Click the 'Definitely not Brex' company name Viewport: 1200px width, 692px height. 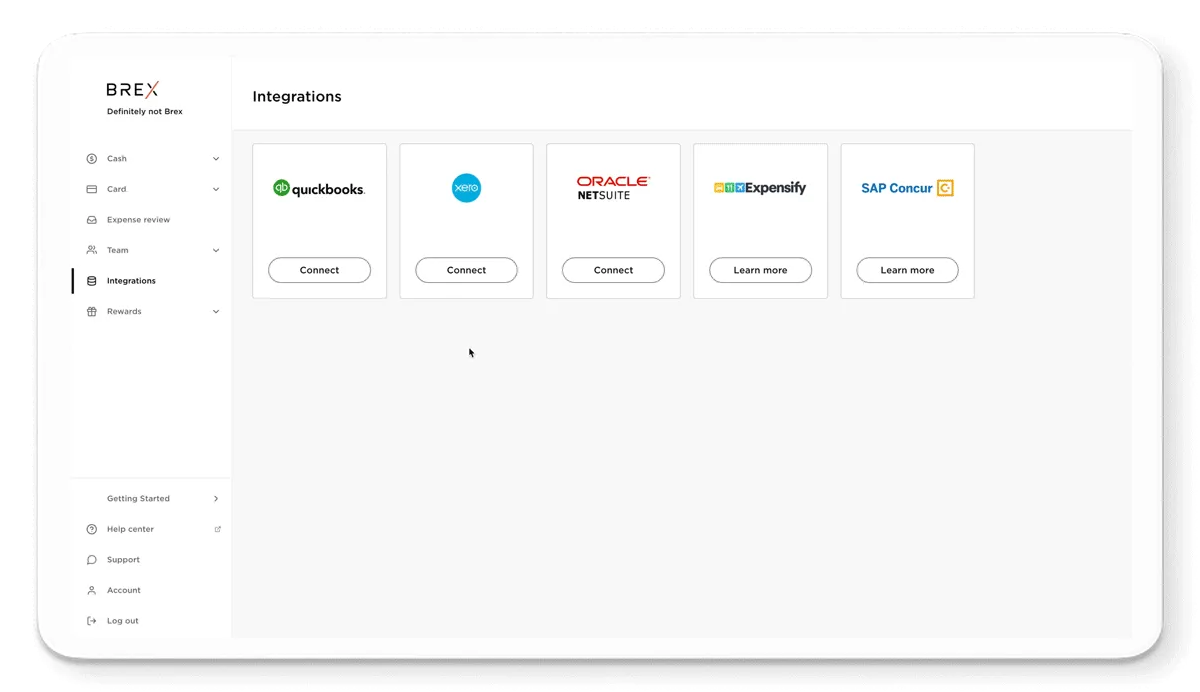(145, 112)
